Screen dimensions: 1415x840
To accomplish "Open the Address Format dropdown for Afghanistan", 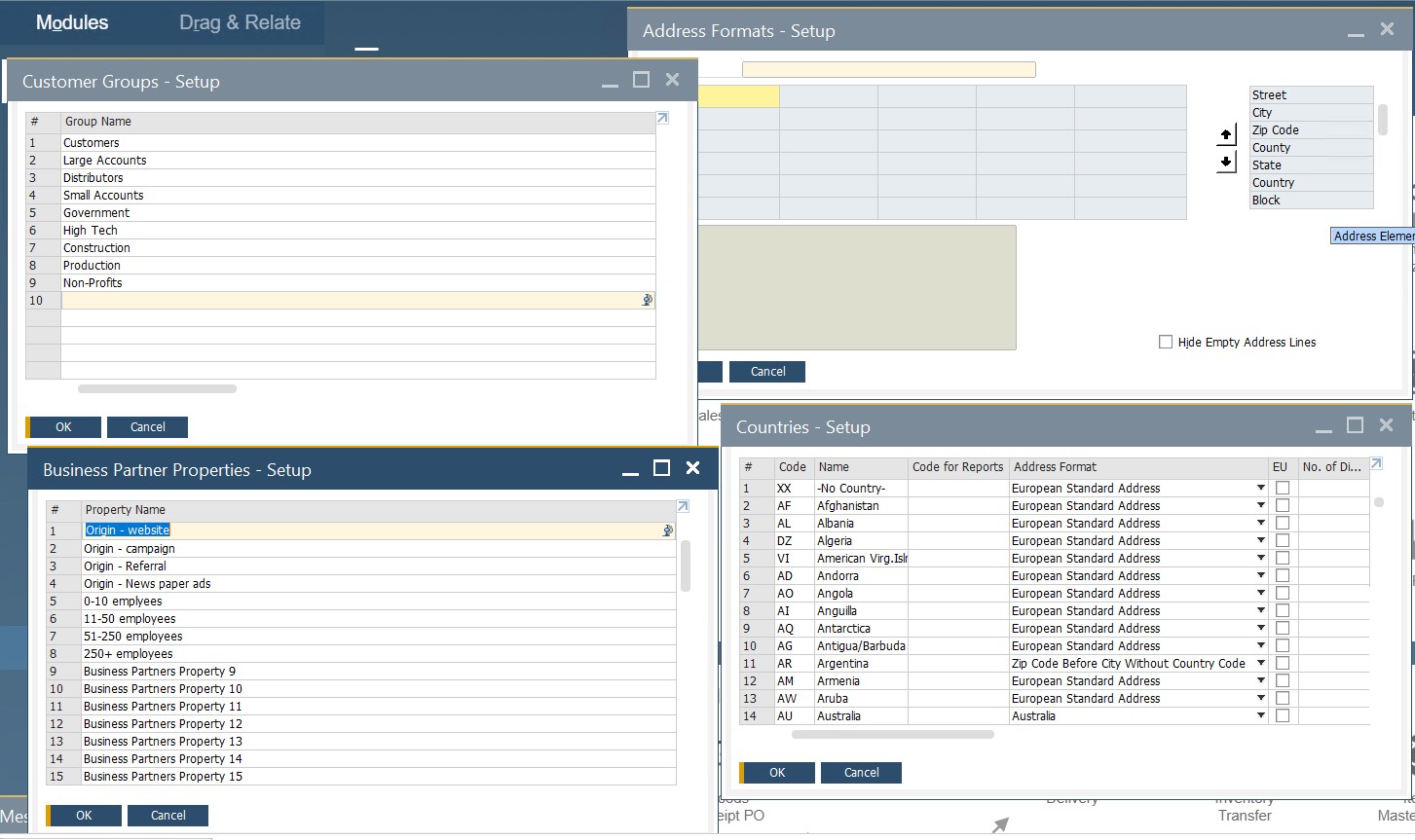I will (1260, 505).
